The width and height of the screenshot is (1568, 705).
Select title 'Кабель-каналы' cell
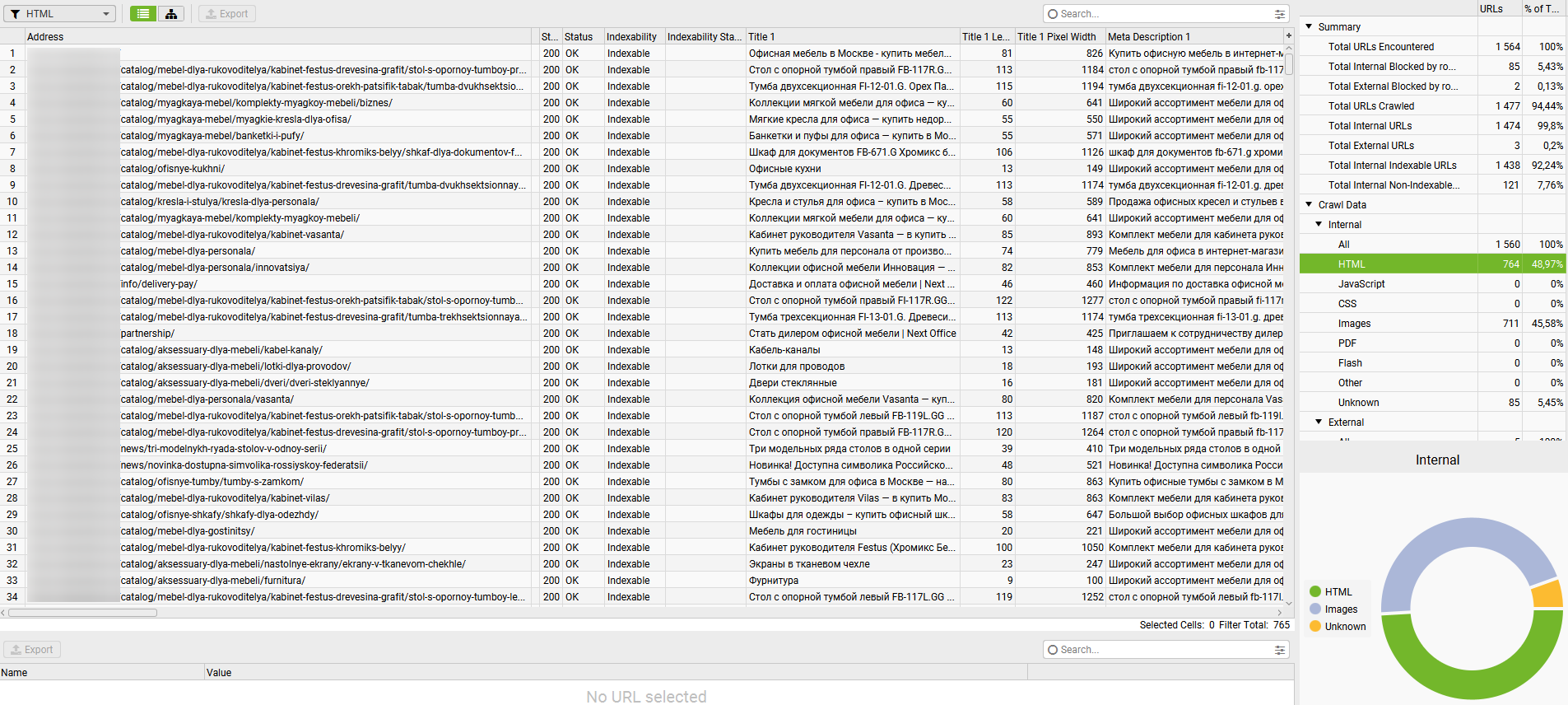pos(853,350)
